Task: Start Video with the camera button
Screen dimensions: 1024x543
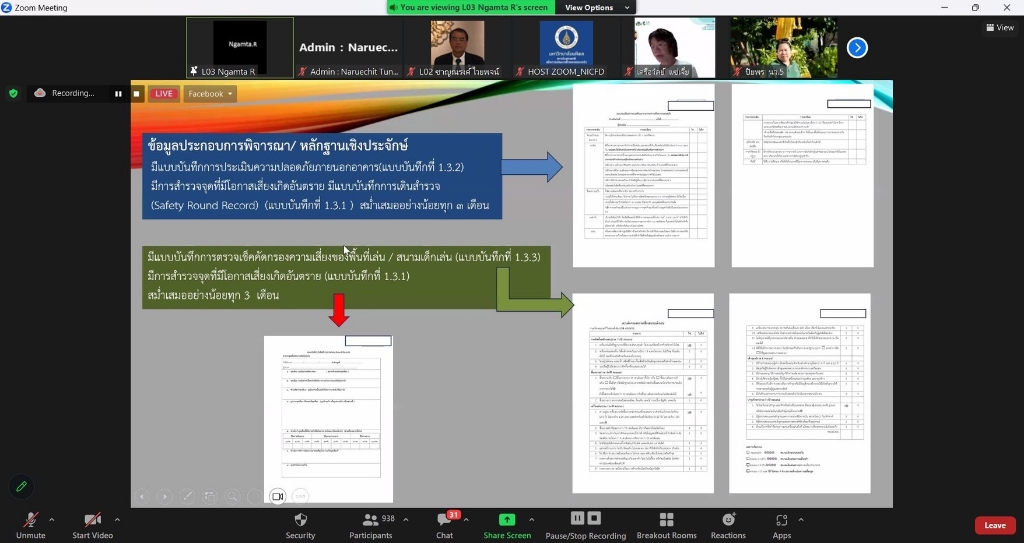Action: pyautogui.click(x=93, y=525)
